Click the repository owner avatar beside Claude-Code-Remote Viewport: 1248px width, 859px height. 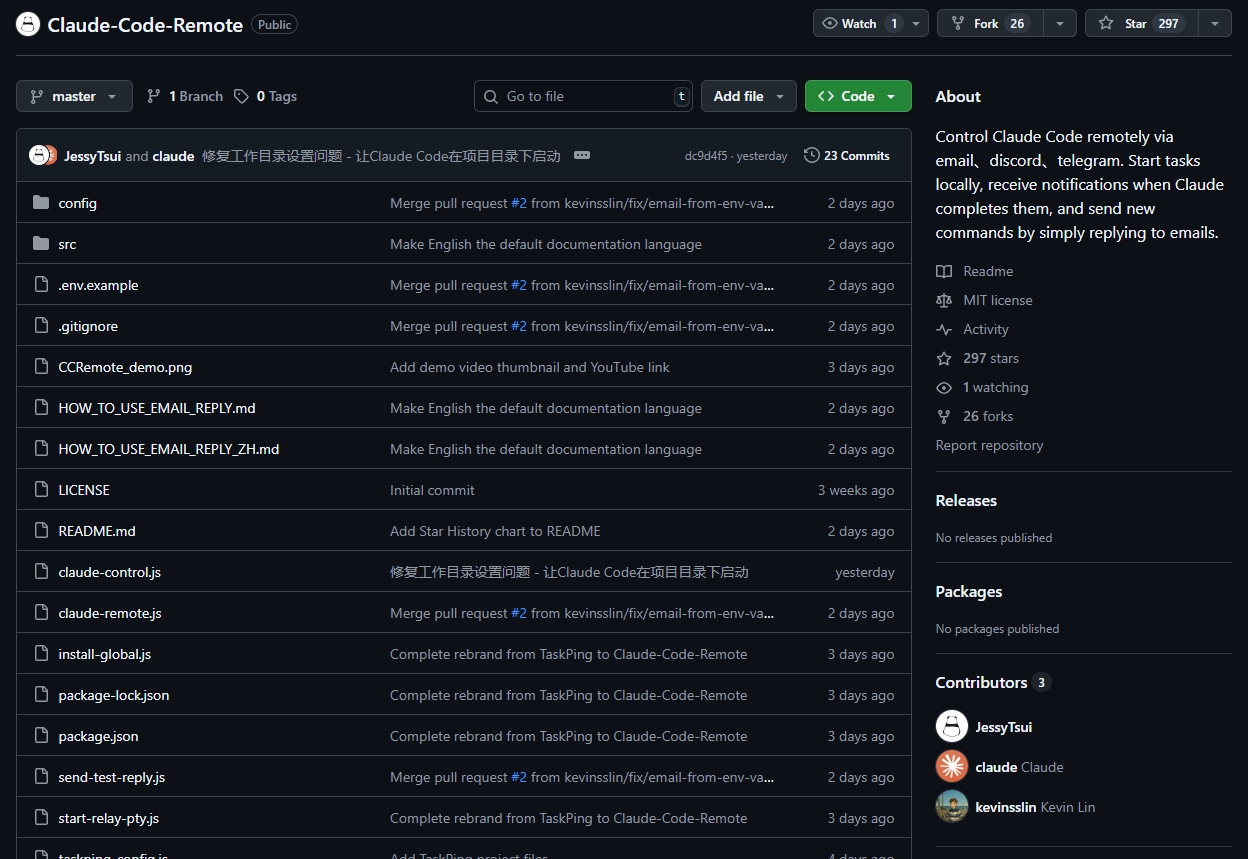(x=28, y=24)
